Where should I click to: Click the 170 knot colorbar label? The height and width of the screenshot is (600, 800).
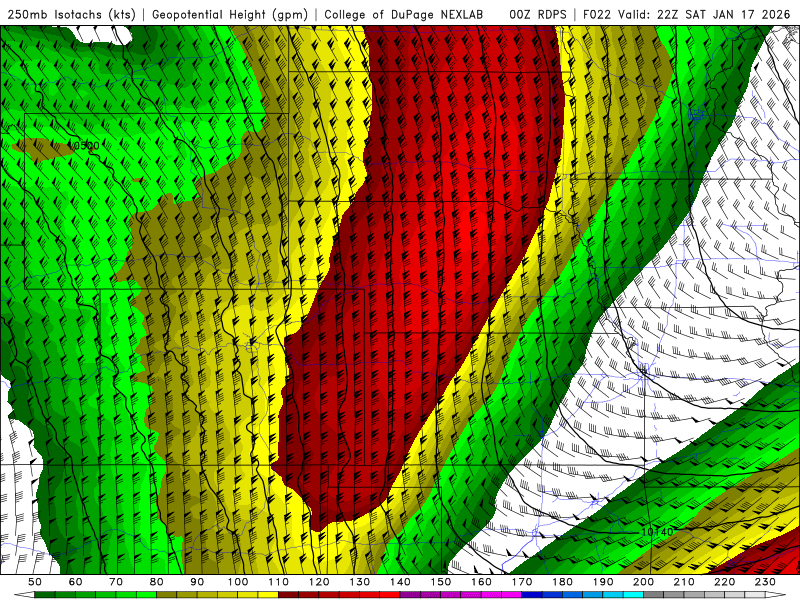522,582
